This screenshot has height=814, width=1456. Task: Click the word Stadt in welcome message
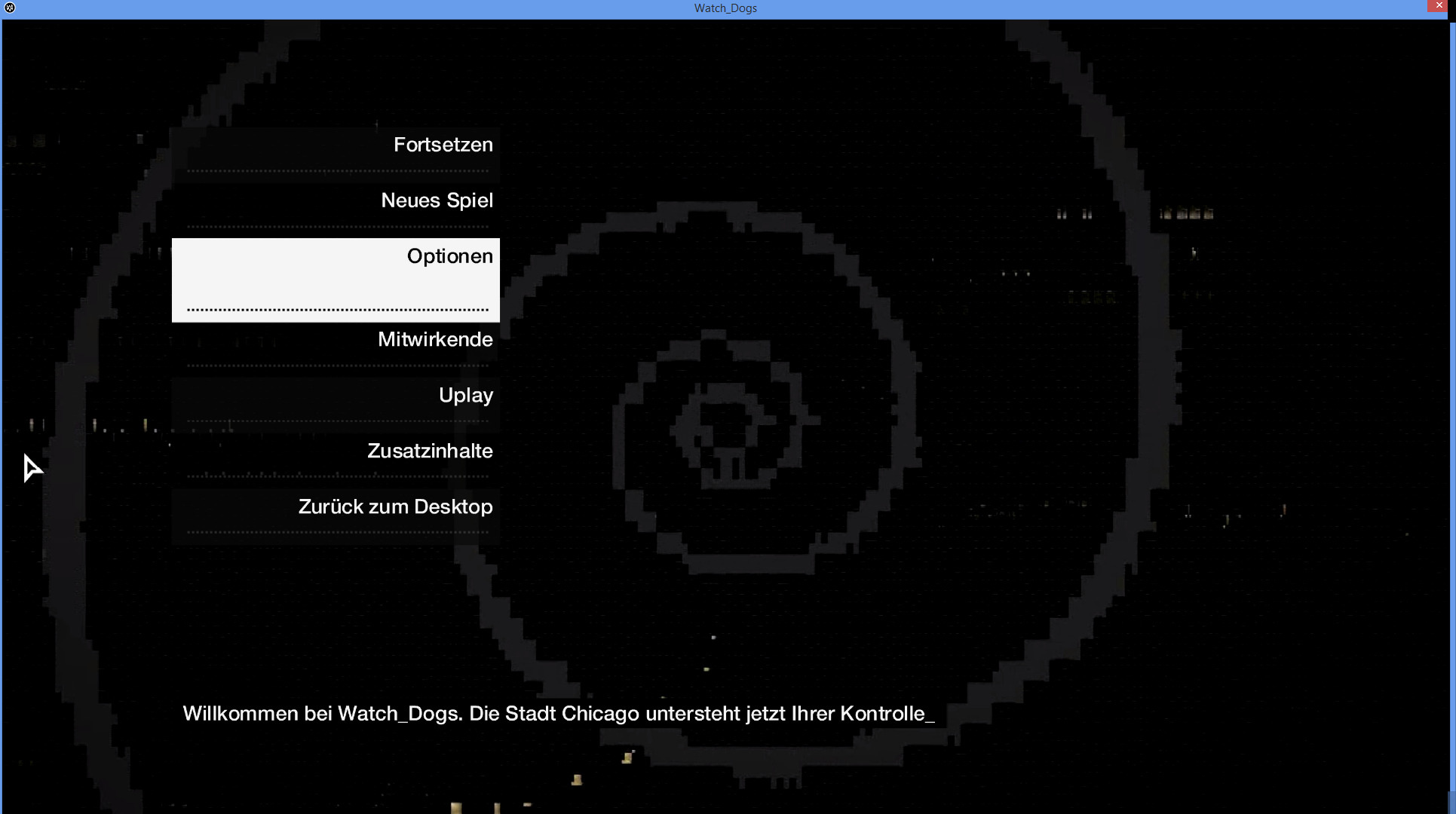click(530, 714)
